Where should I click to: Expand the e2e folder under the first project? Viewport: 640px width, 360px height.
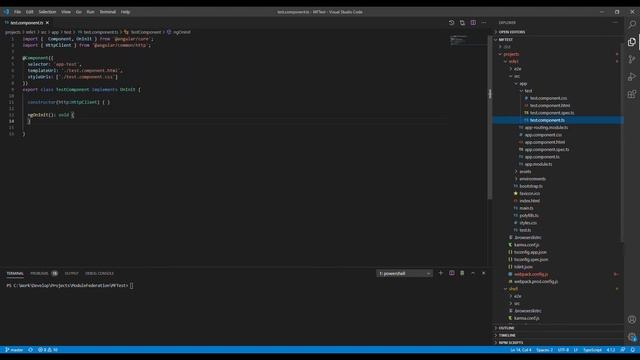[517, 69]
